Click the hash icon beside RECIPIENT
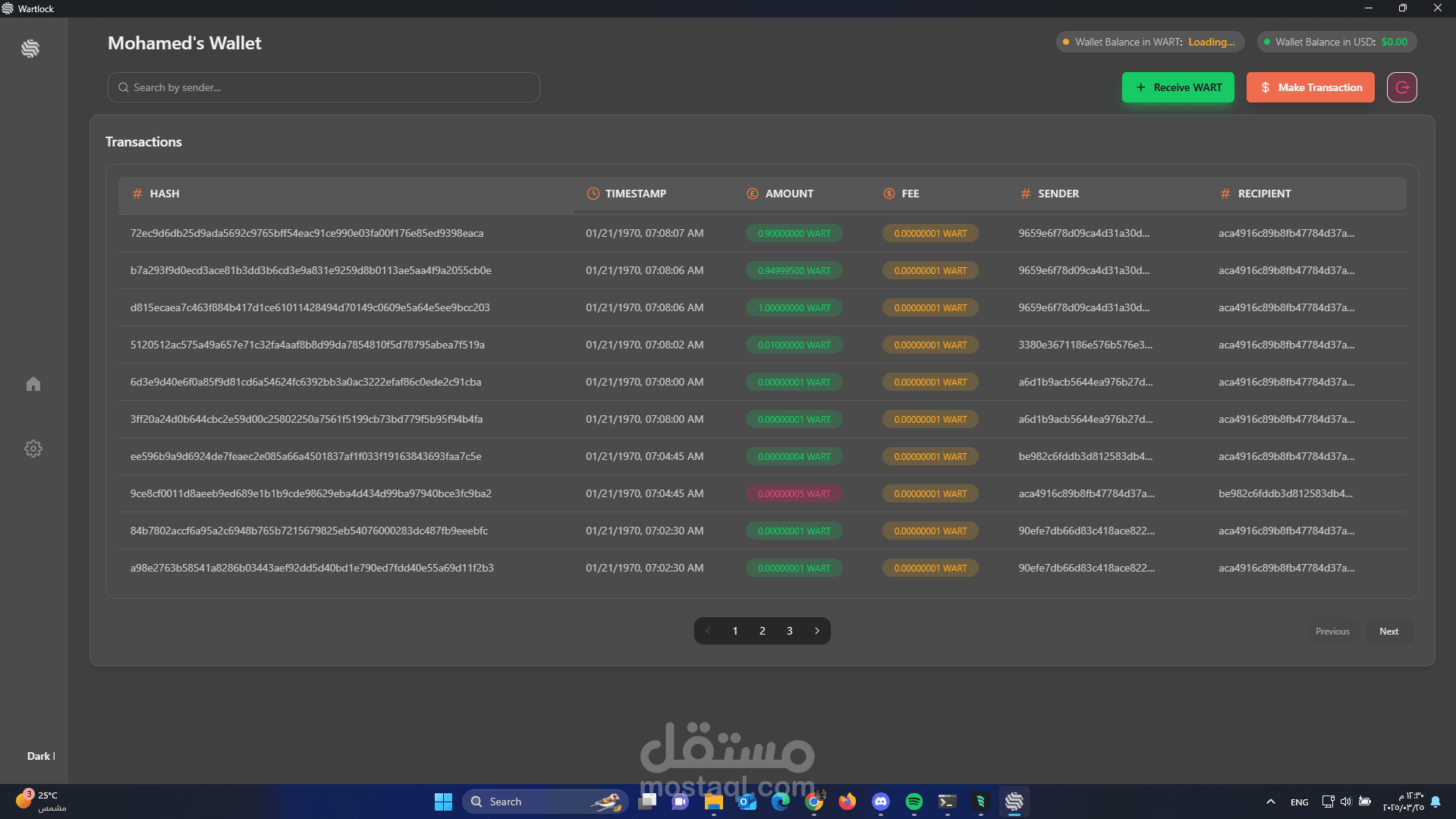Image resolution: width=1456 pixels, height=819 pixels. pyautogui.click(x=1225, y=194)
